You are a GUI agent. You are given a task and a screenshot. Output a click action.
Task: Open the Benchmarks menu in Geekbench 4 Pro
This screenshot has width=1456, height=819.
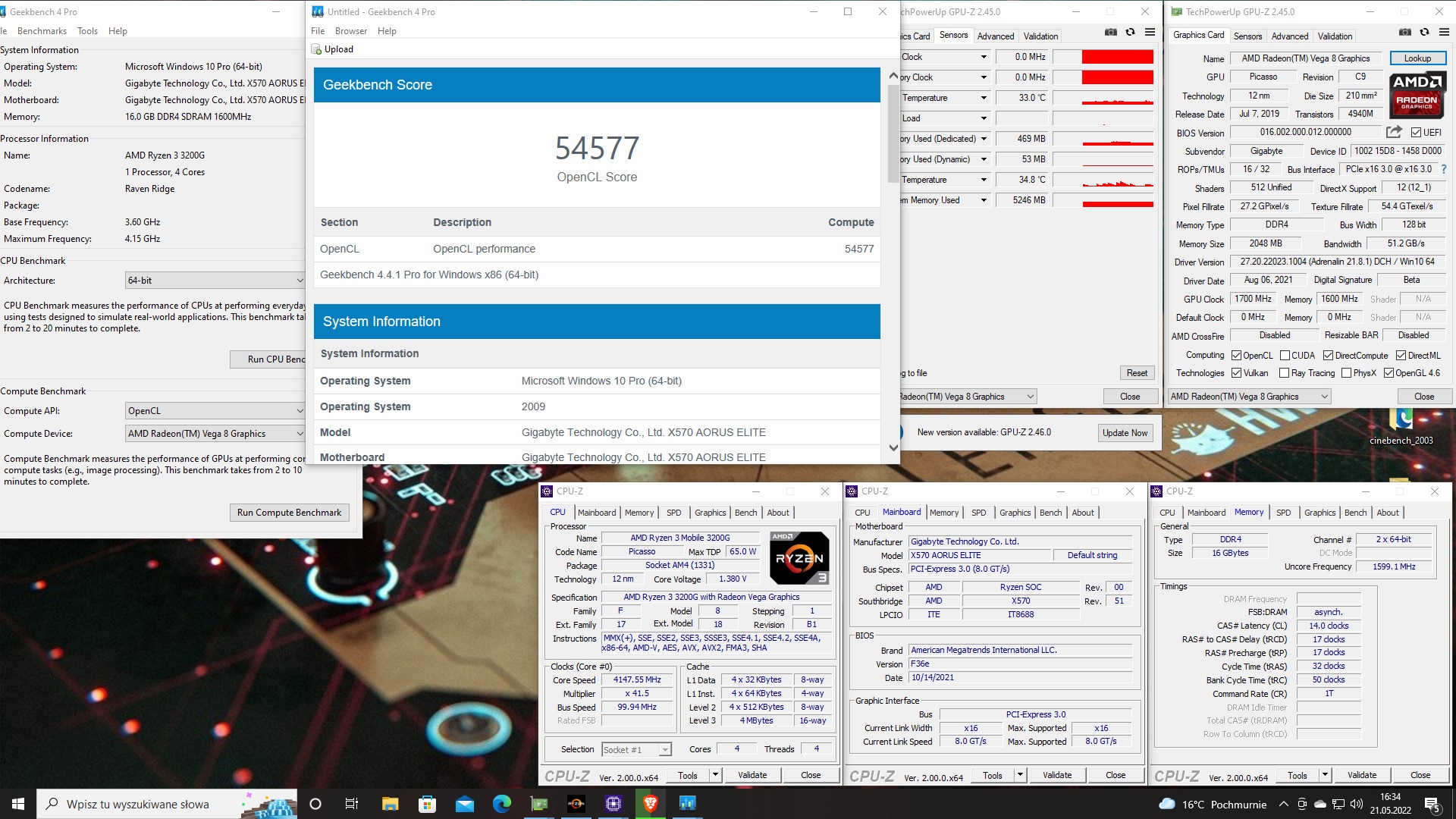pos(42,31)
